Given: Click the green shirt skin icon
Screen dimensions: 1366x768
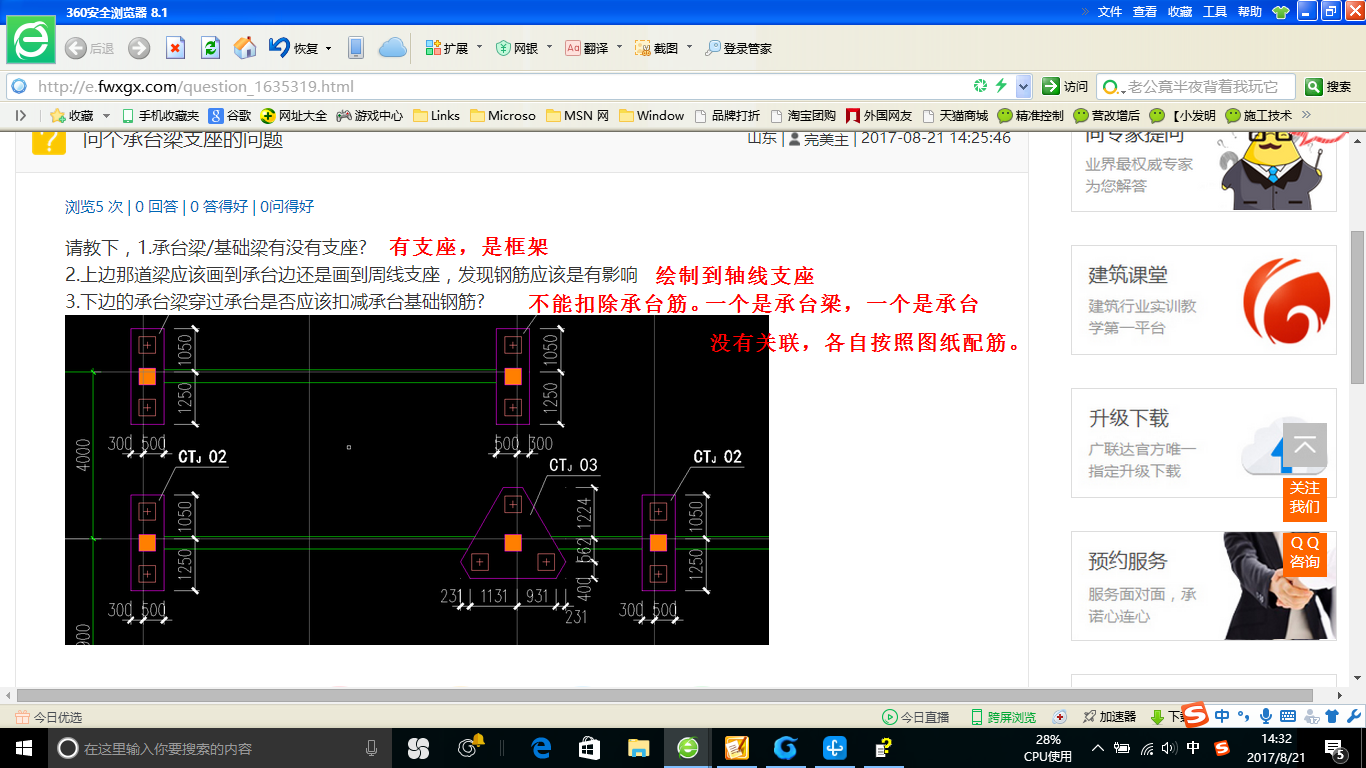Looking at the screenshot, I should 1279,12.
